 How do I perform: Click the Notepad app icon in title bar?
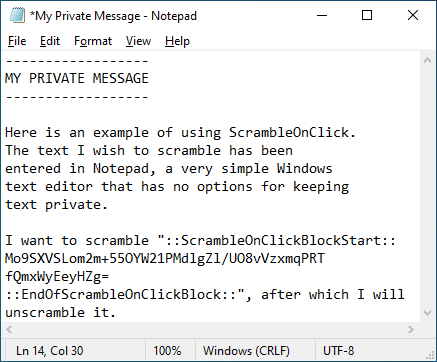click(17, 15)
